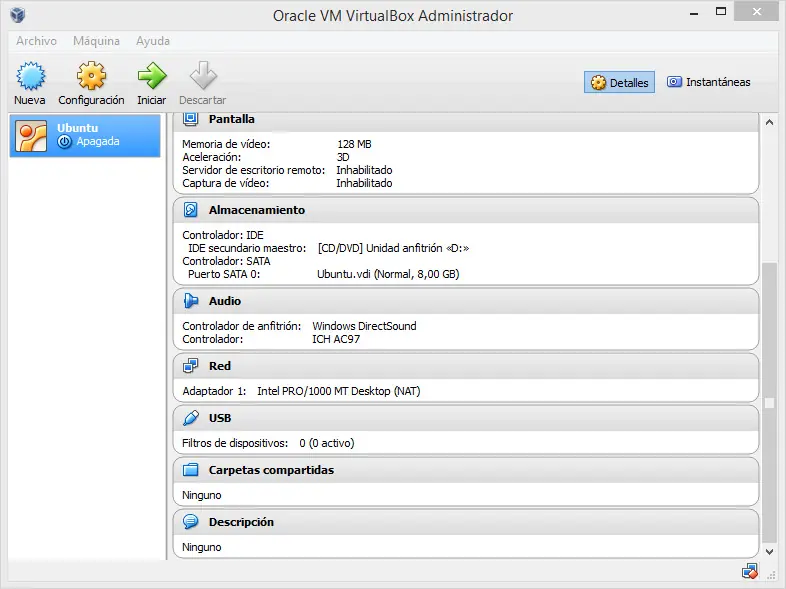Click the details pane scrollbar thumb

point(769,402)
